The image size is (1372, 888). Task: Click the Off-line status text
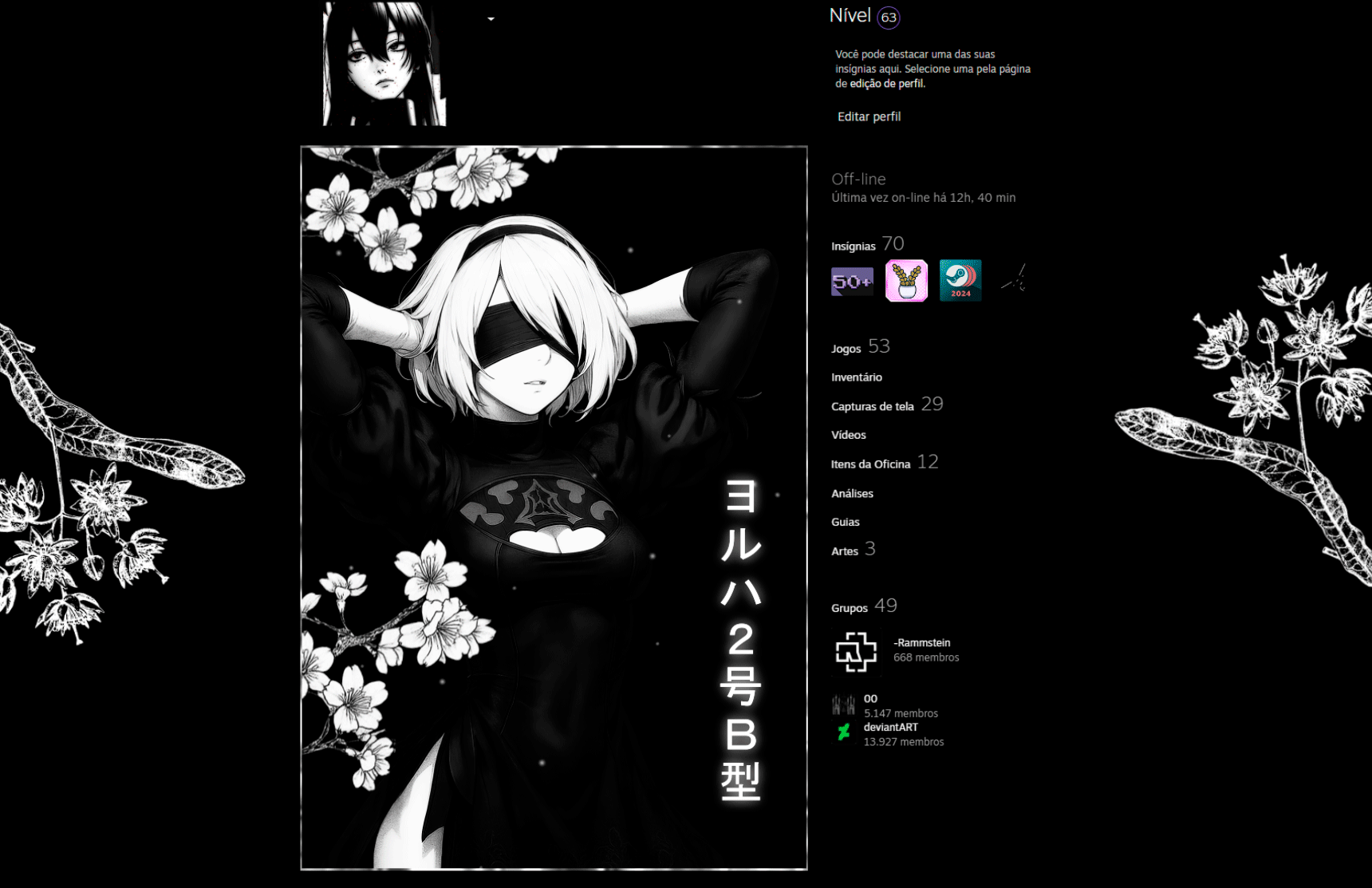point(858,180)
